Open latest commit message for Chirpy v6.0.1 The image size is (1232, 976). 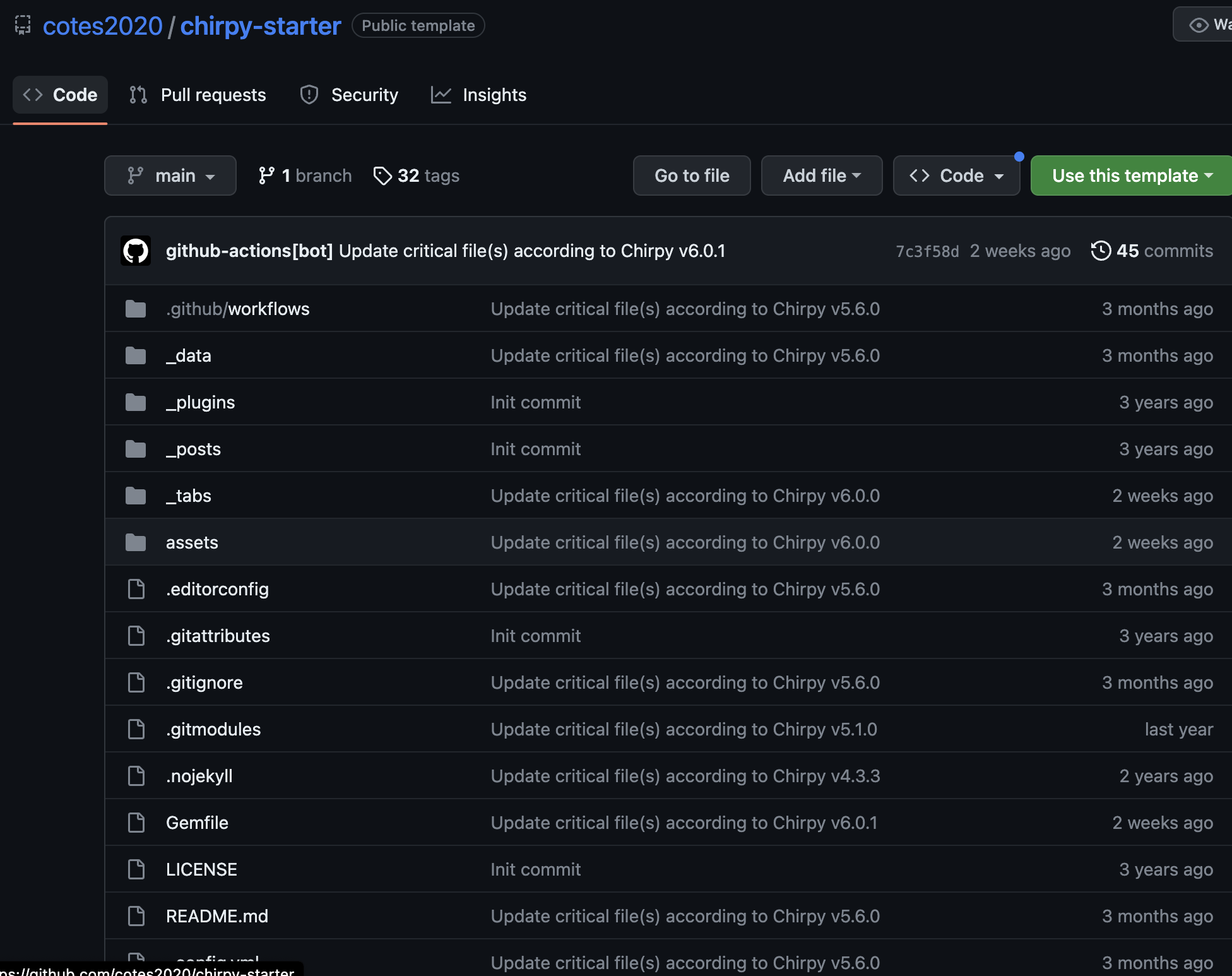coord(532,251)
